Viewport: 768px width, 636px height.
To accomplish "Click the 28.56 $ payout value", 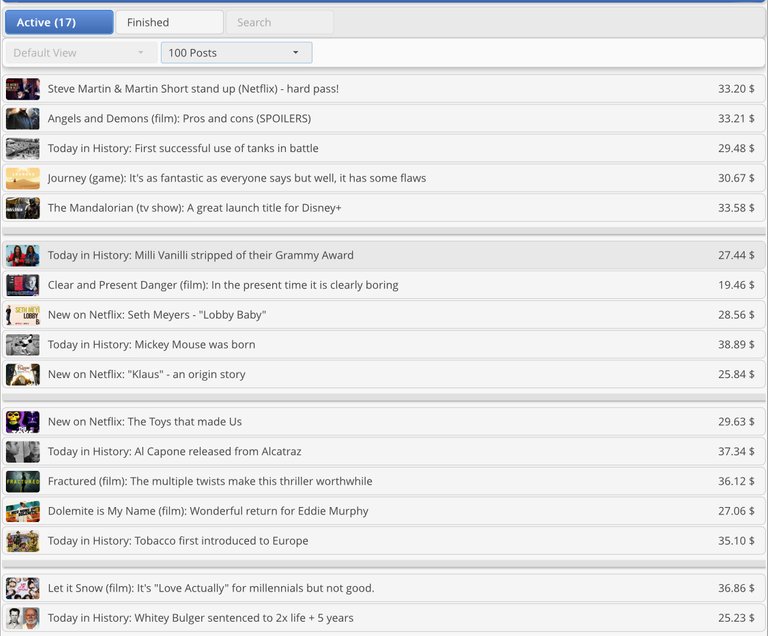I will pyautogui.click(x=736, y=315).
